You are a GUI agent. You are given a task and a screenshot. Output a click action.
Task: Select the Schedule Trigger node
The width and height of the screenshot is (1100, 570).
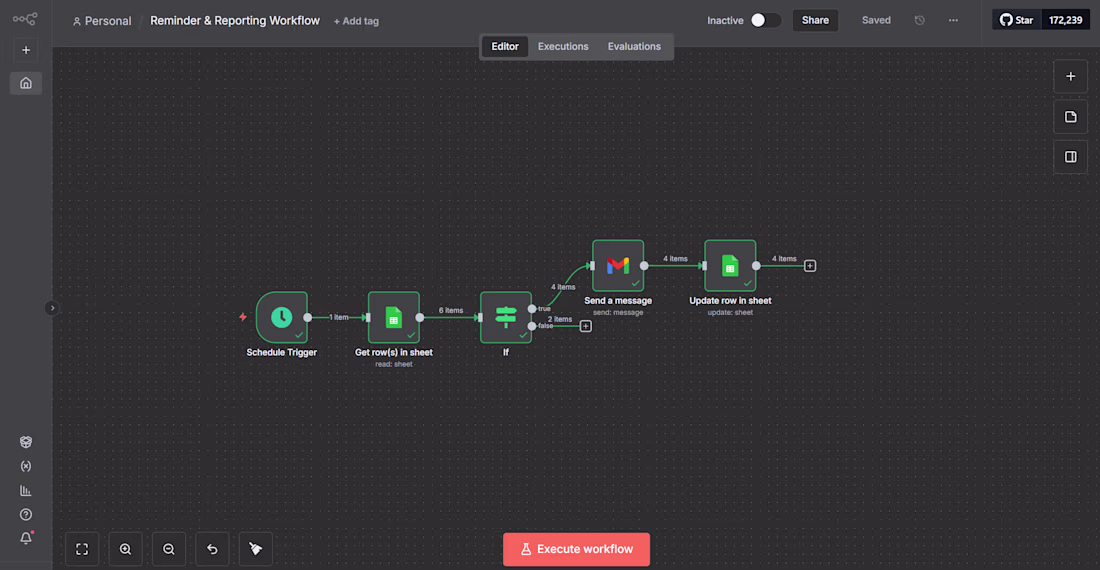(281, 318)
